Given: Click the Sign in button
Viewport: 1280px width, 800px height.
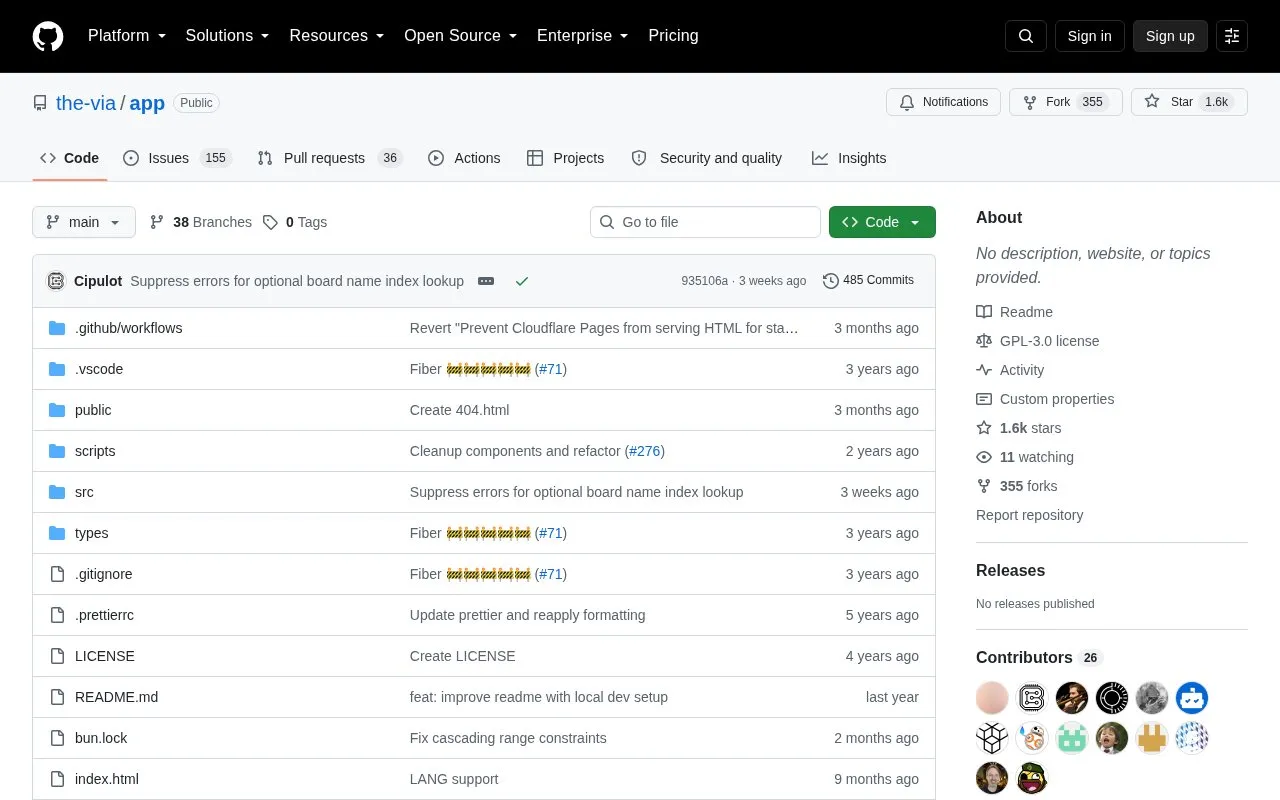Looking at the screenshot, I should [x=1089, y=36].
